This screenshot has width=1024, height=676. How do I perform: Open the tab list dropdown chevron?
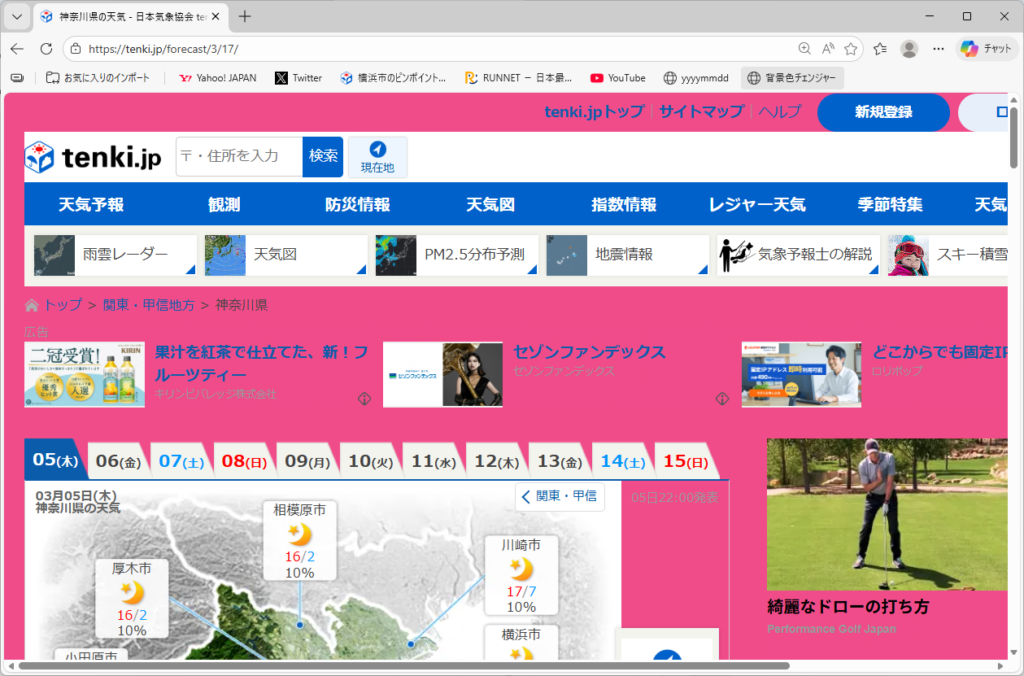tap(17, 16)
